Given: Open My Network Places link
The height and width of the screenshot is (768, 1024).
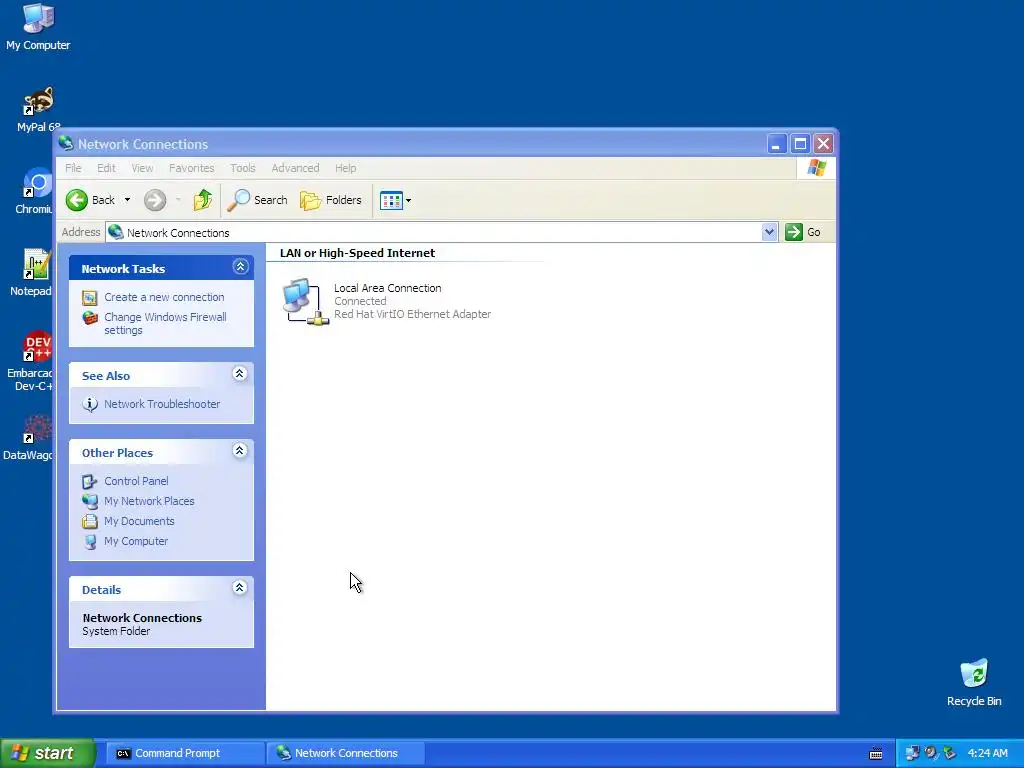Looking at the screenshot, I should 149,502.
